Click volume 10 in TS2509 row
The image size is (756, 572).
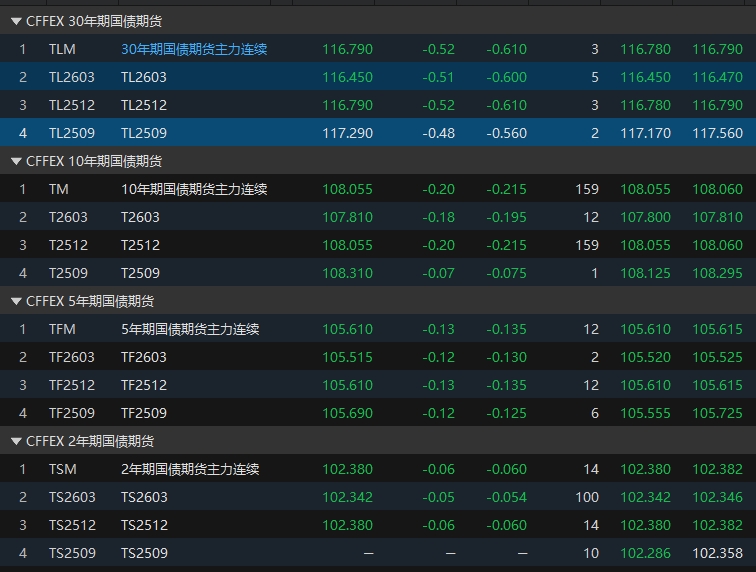[x=591, y=553]
